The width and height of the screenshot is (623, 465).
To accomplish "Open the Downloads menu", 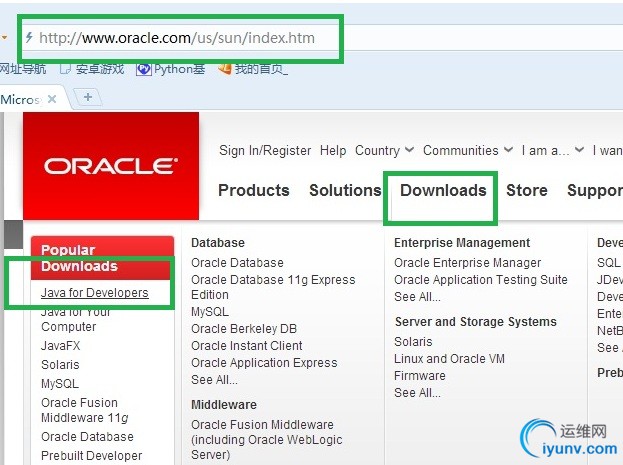I will tap(443, 190).
